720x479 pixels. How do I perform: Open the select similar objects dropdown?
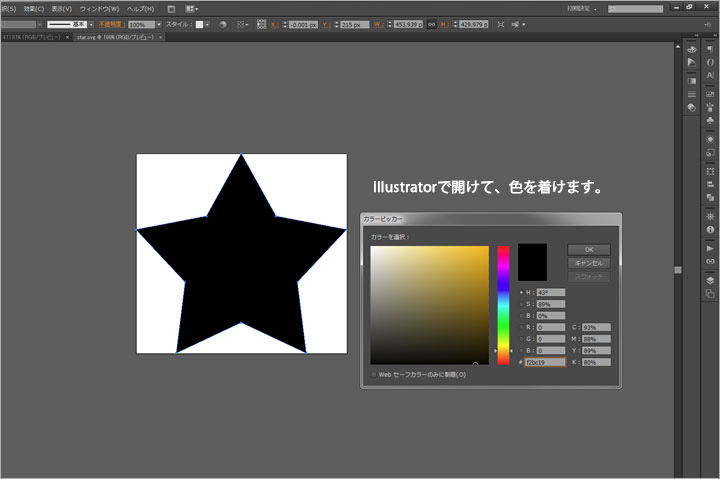[x=519, y=24]
